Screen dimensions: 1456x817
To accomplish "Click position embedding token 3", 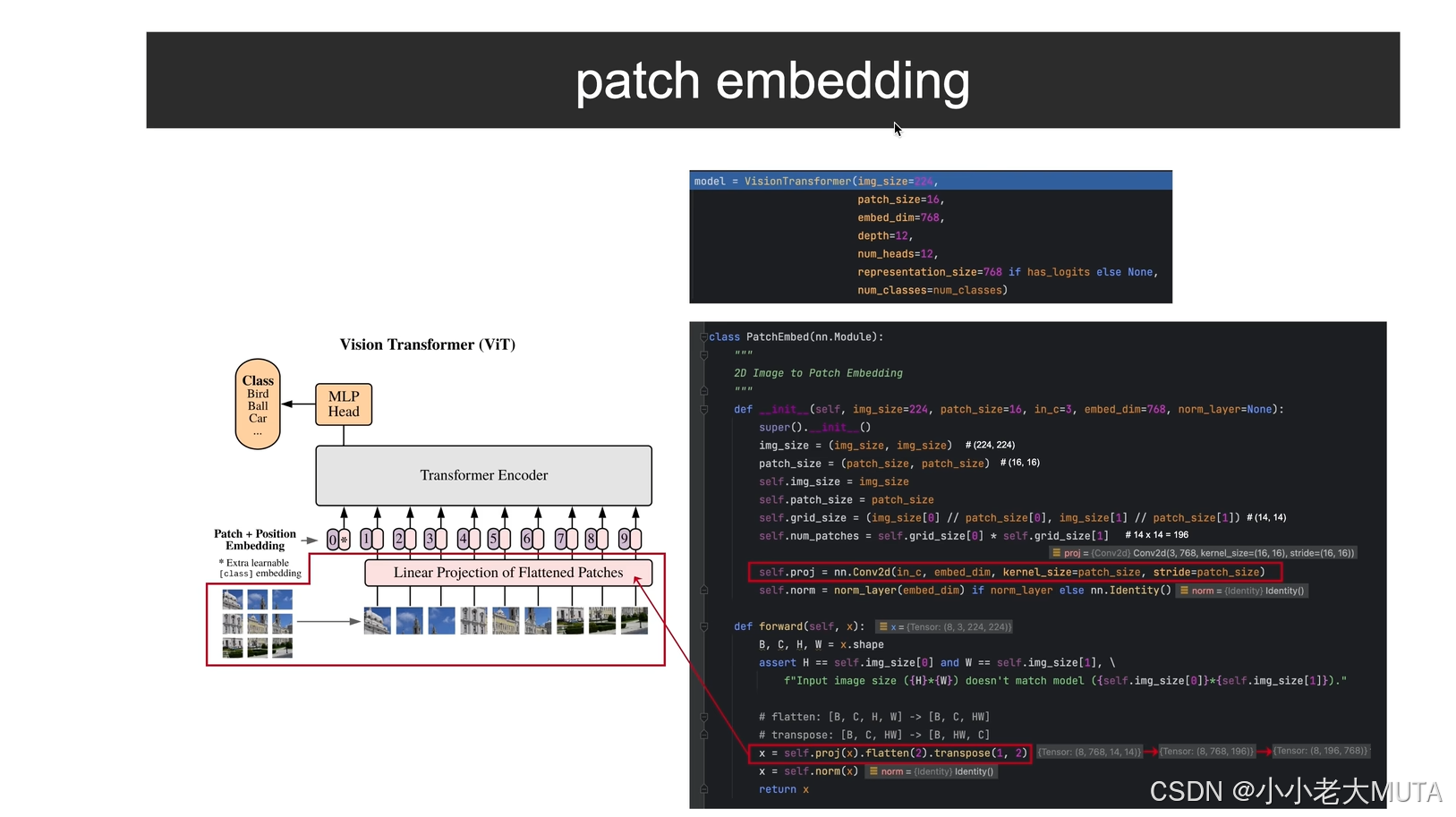I will 435,539.
